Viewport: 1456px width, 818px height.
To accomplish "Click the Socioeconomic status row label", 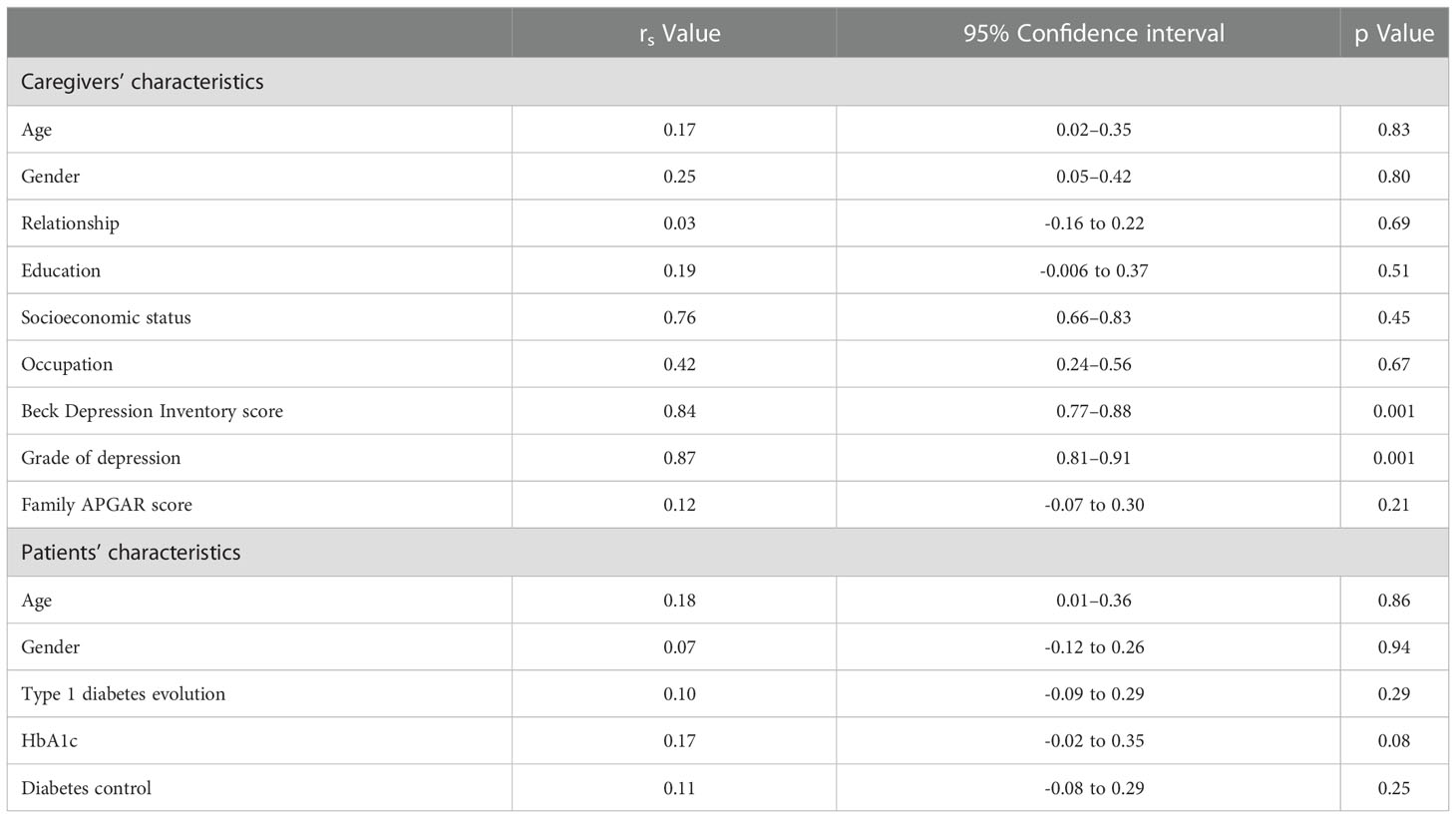I will (106, 317).
